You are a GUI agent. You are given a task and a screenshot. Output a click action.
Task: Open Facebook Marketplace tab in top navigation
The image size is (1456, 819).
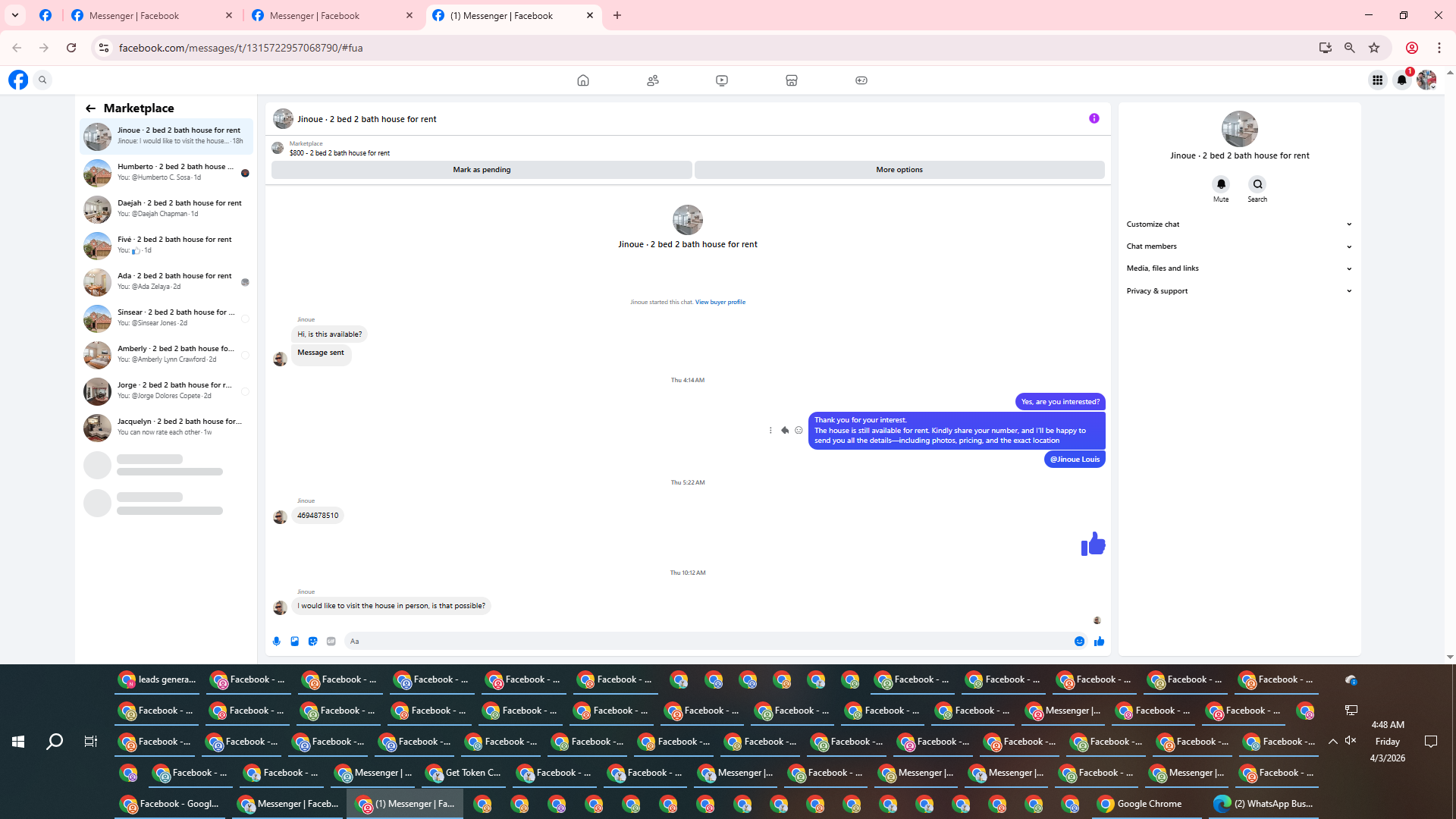[791, 80]
